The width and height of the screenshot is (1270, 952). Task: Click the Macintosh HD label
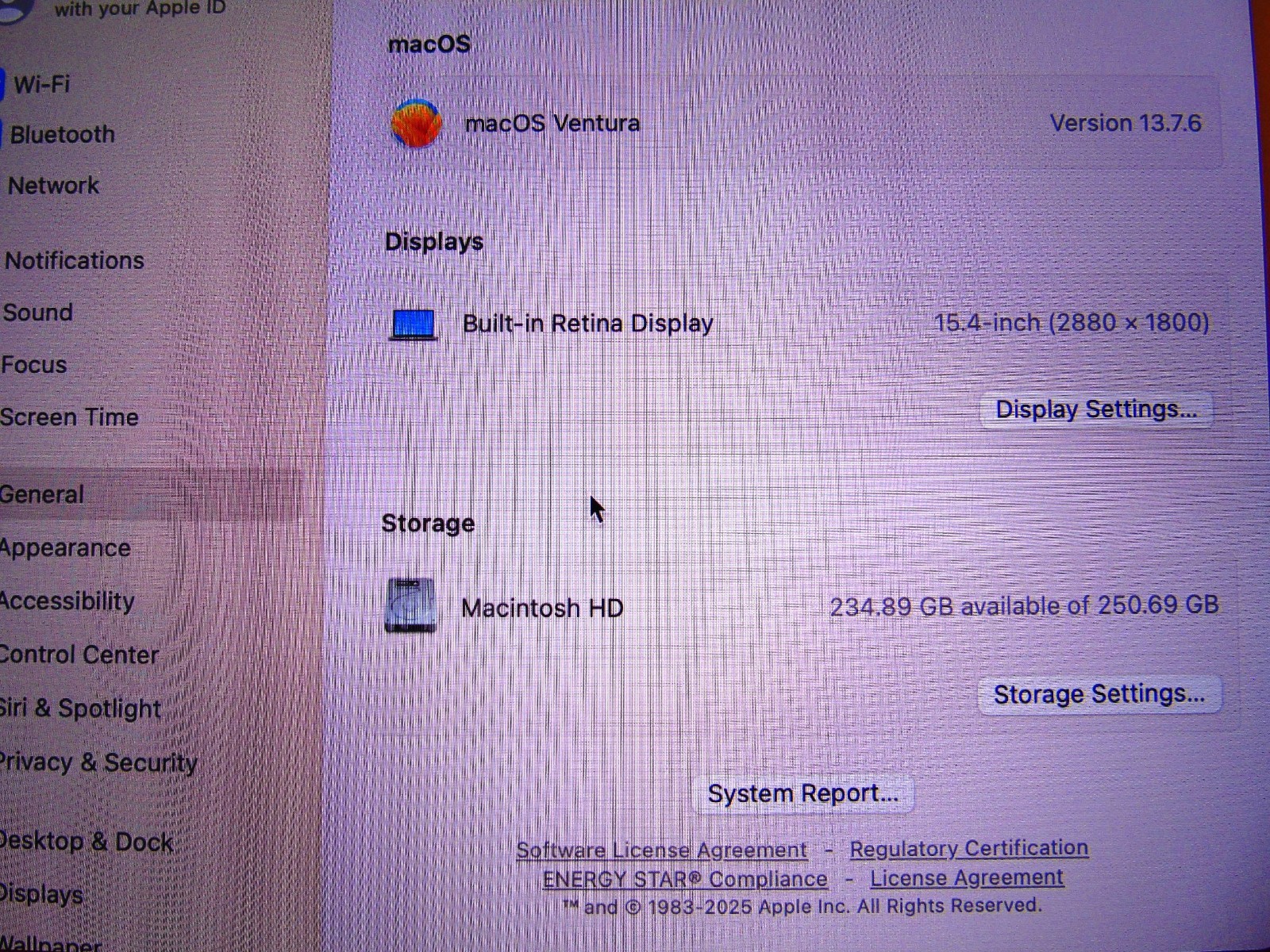(542, 608)
